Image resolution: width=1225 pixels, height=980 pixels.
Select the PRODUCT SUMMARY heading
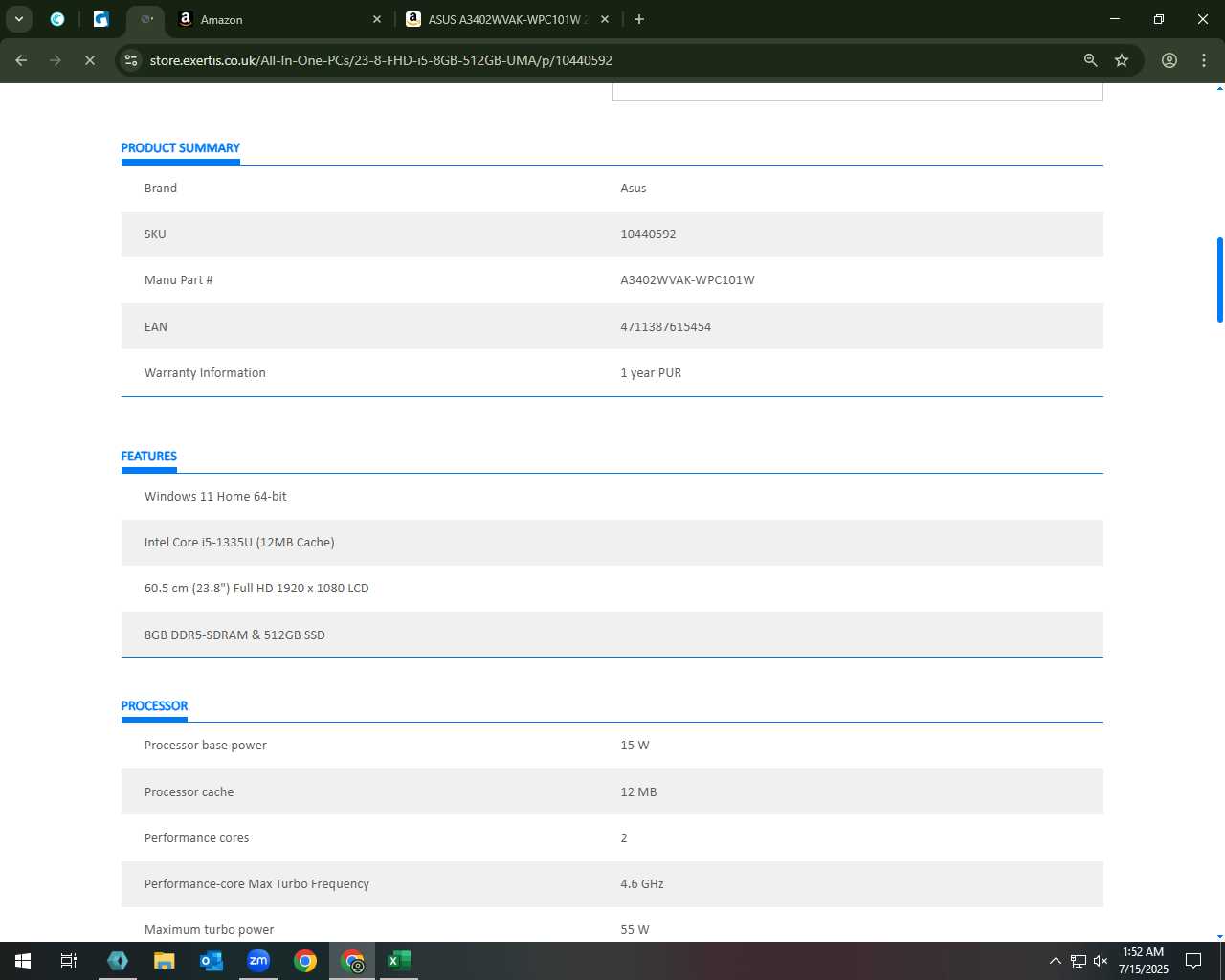click(x=180, y=147)
